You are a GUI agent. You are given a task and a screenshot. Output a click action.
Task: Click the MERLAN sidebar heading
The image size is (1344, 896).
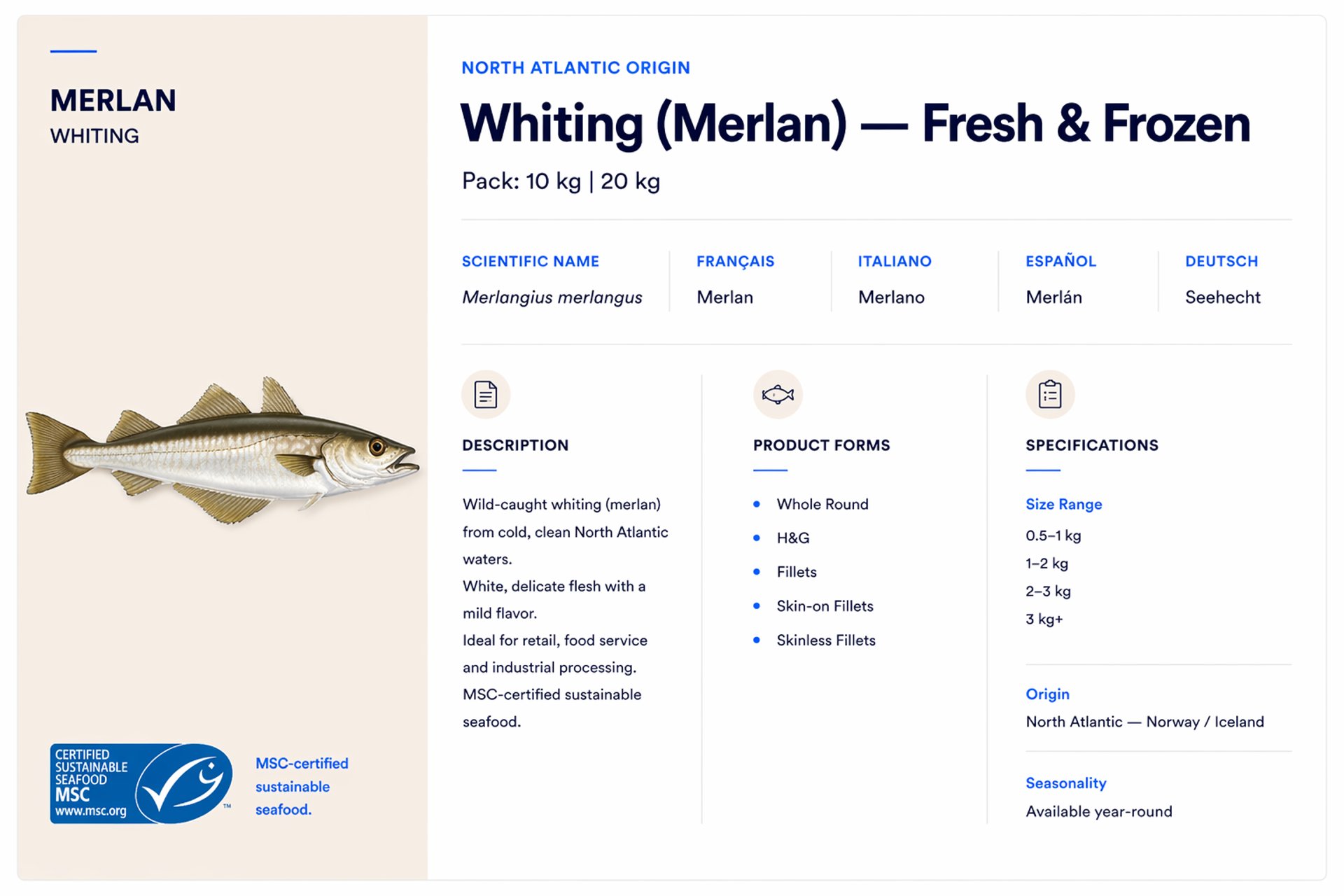coord(113,100)
